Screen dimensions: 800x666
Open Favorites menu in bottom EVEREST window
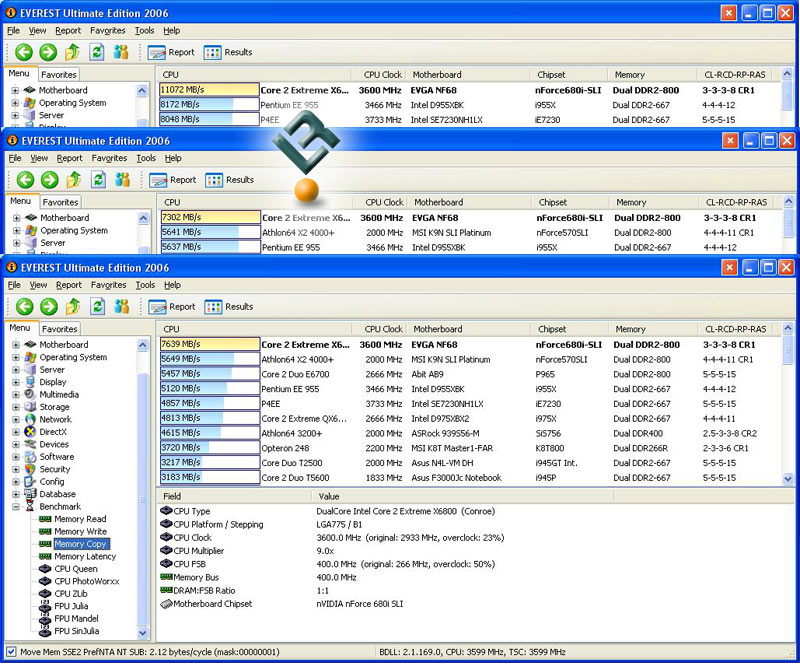(108, 285)
